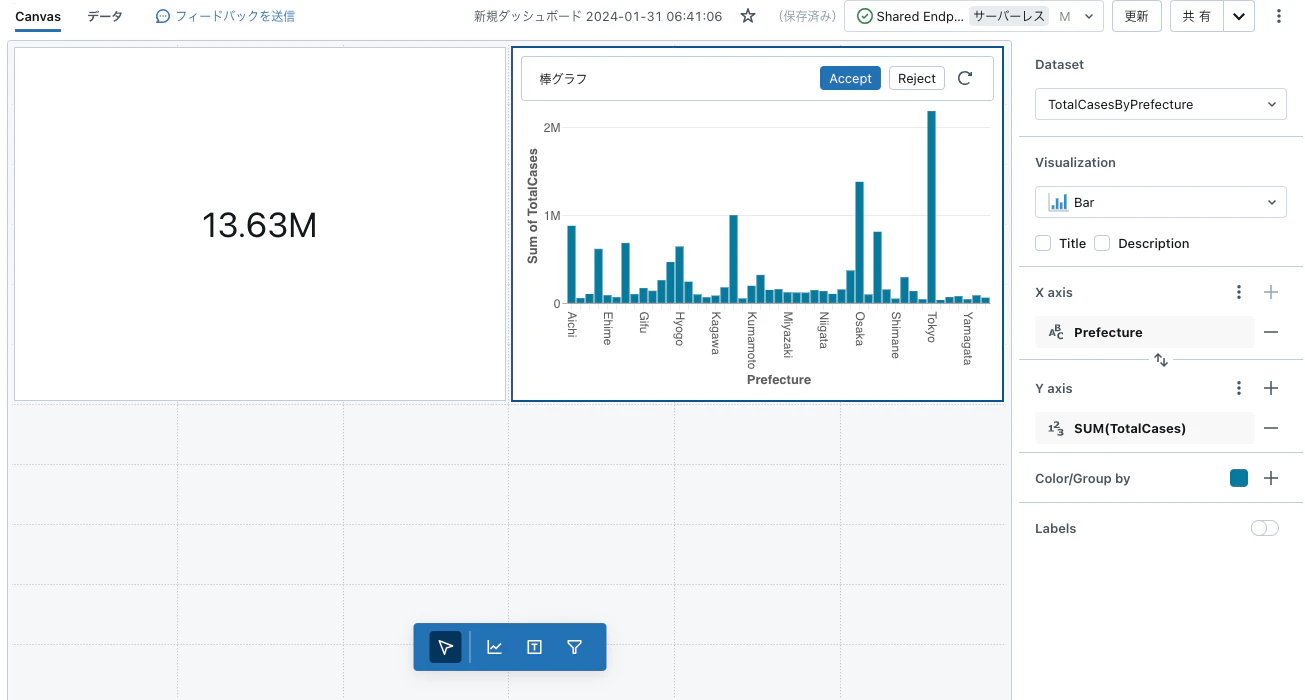Remove Prefecture from X axis
Screen dimensions: 1305x700
pyautogui.click(x=1271, y=332)
